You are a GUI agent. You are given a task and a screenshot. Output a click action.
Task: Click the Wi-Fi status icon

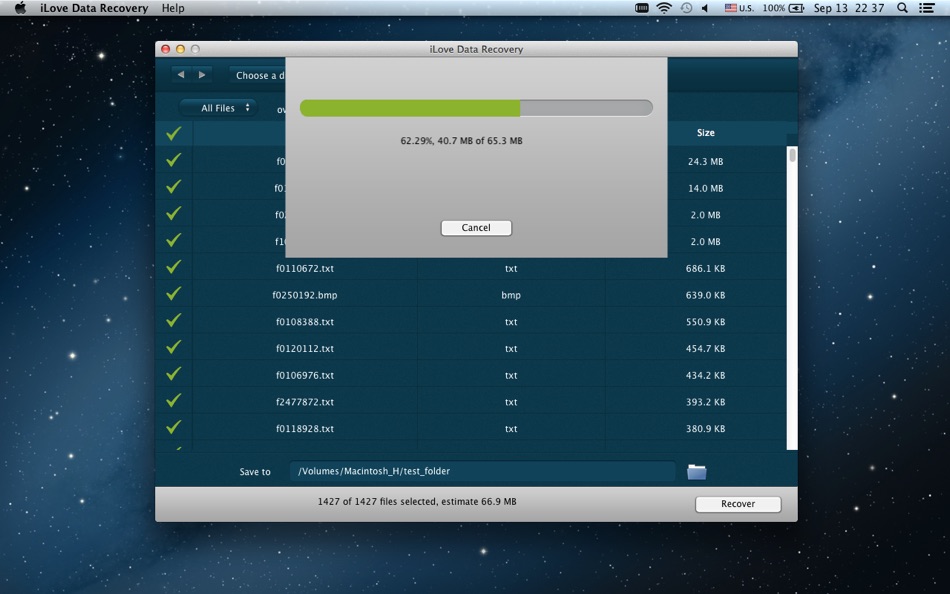(x=664, y=8)
